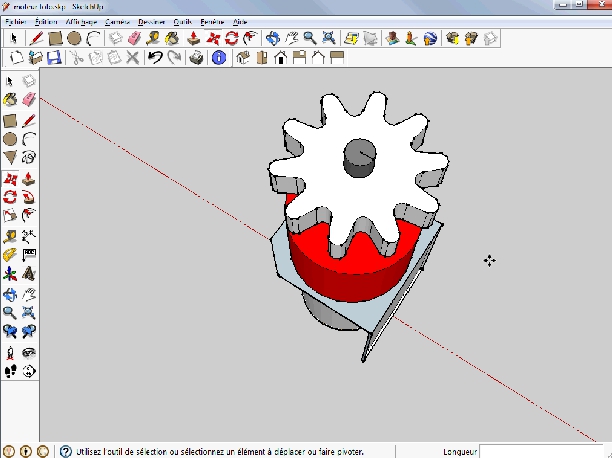This screenshot has width=612, height=458.
Task: Choose the Rotate tool in top toolbar
Action: 232,38
